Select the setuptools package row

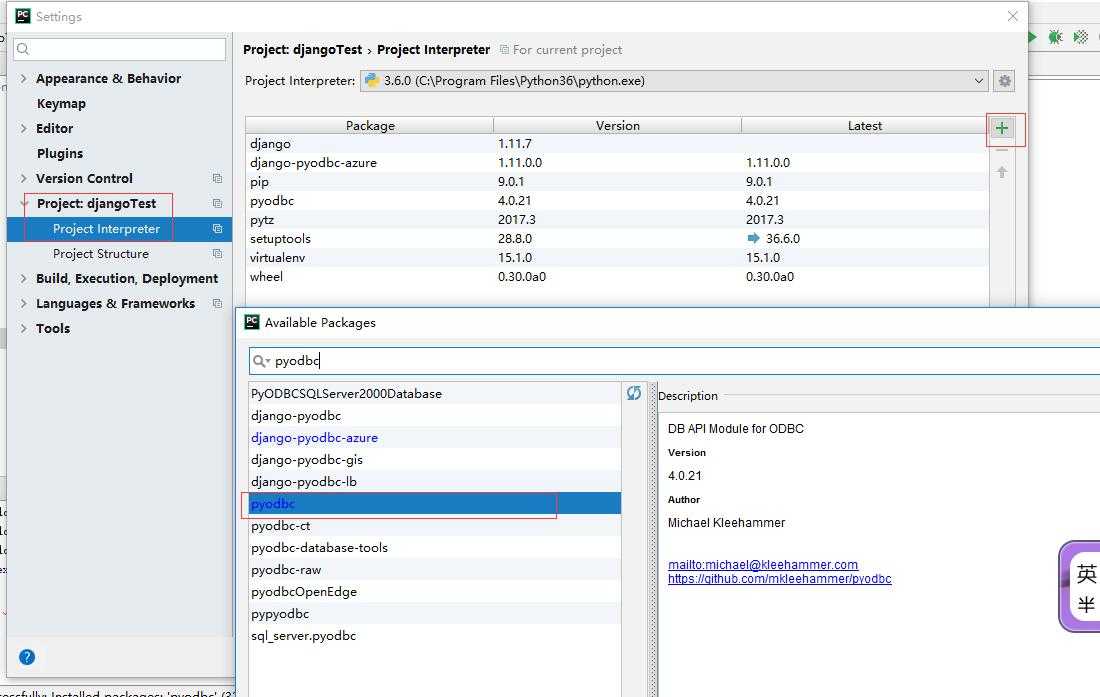[x=617, y=238]
